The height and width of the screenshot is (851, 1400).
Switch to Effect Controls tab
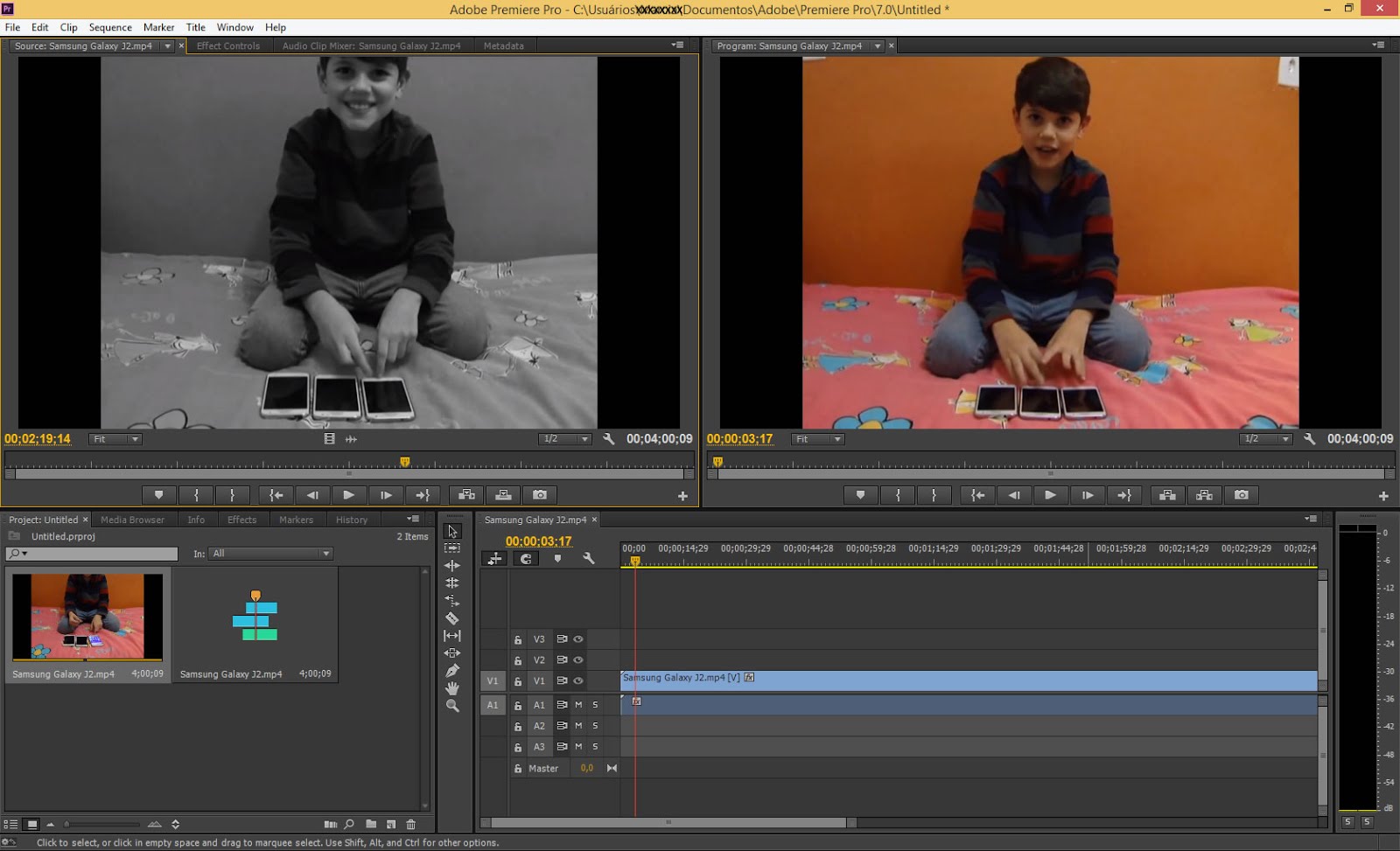coord(228,46)
